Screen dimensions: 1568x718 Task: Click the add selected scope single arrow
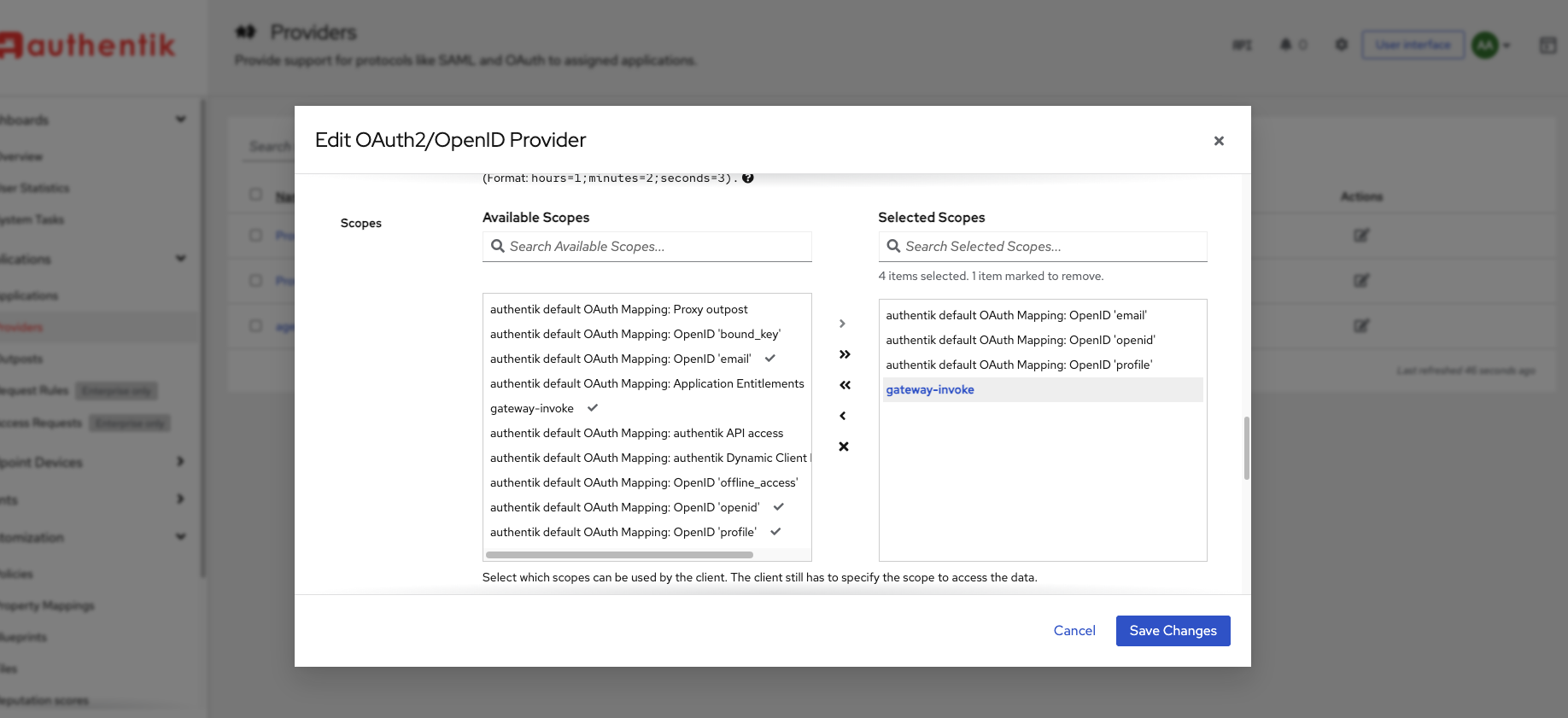click(843, 324)
